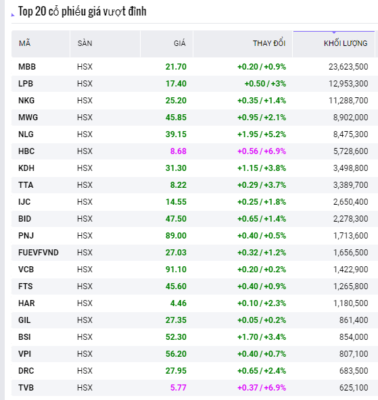Select the KDH ticker
The image size is (378, 400).
tap(26, 168)
